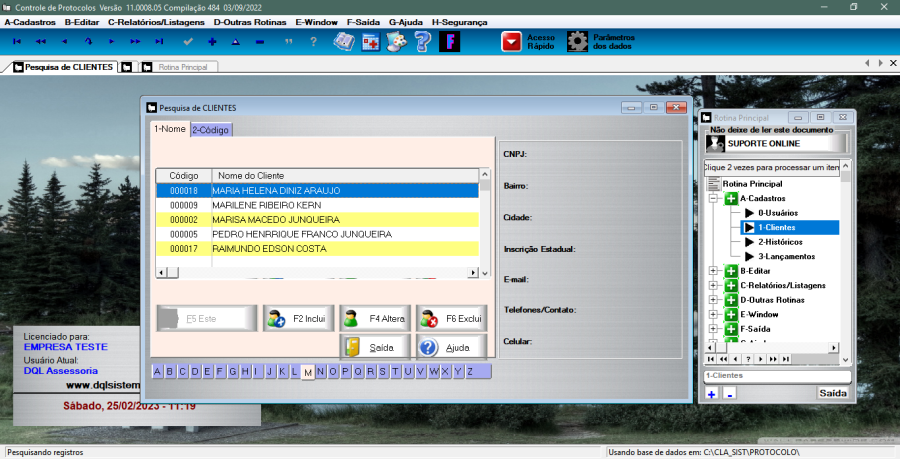The image size is (900, 459).
Task: Switch to the 2-Código tab
Action: coord(211,129)
